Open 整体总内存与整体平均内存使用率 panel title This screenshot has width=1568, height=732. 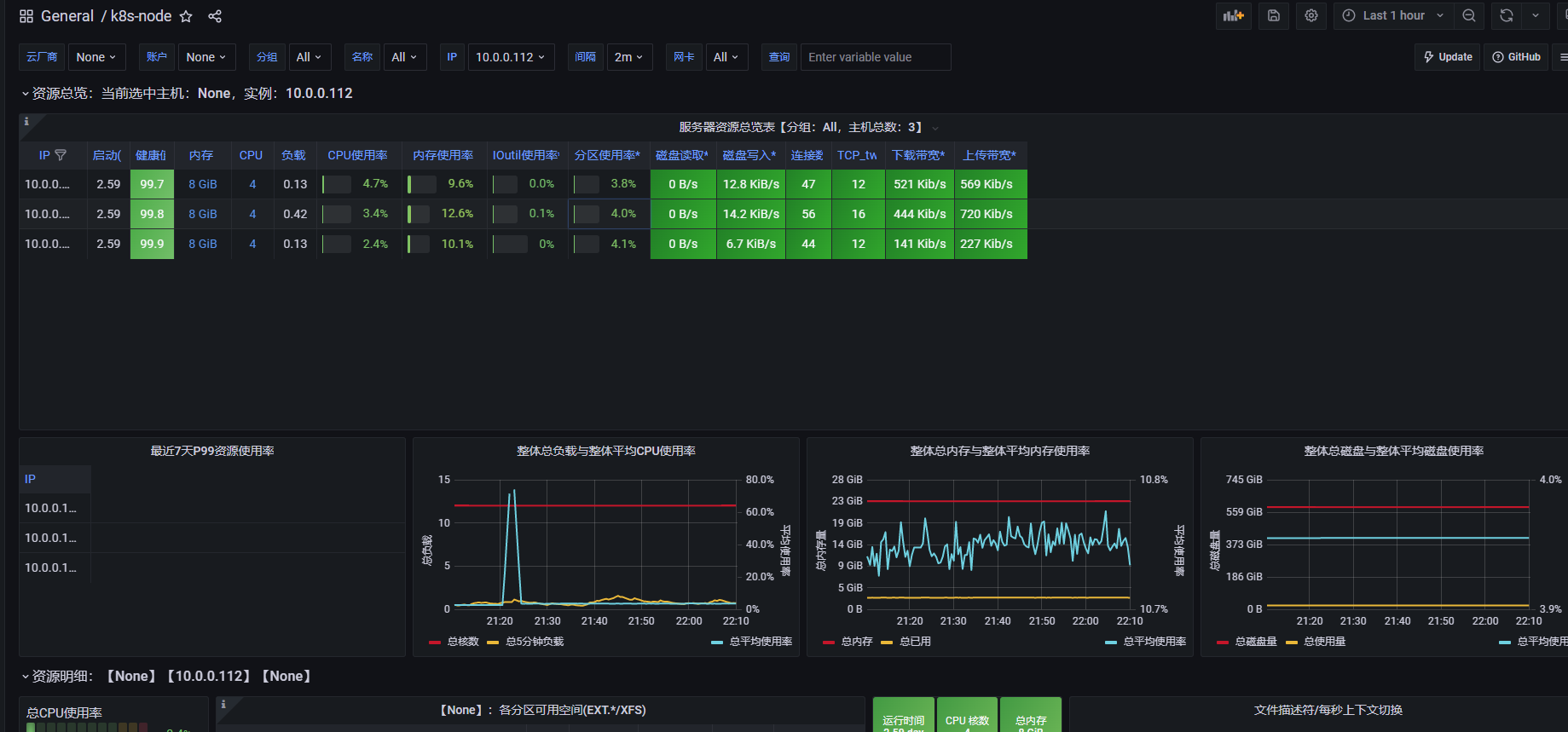[x=1000, y=451]
